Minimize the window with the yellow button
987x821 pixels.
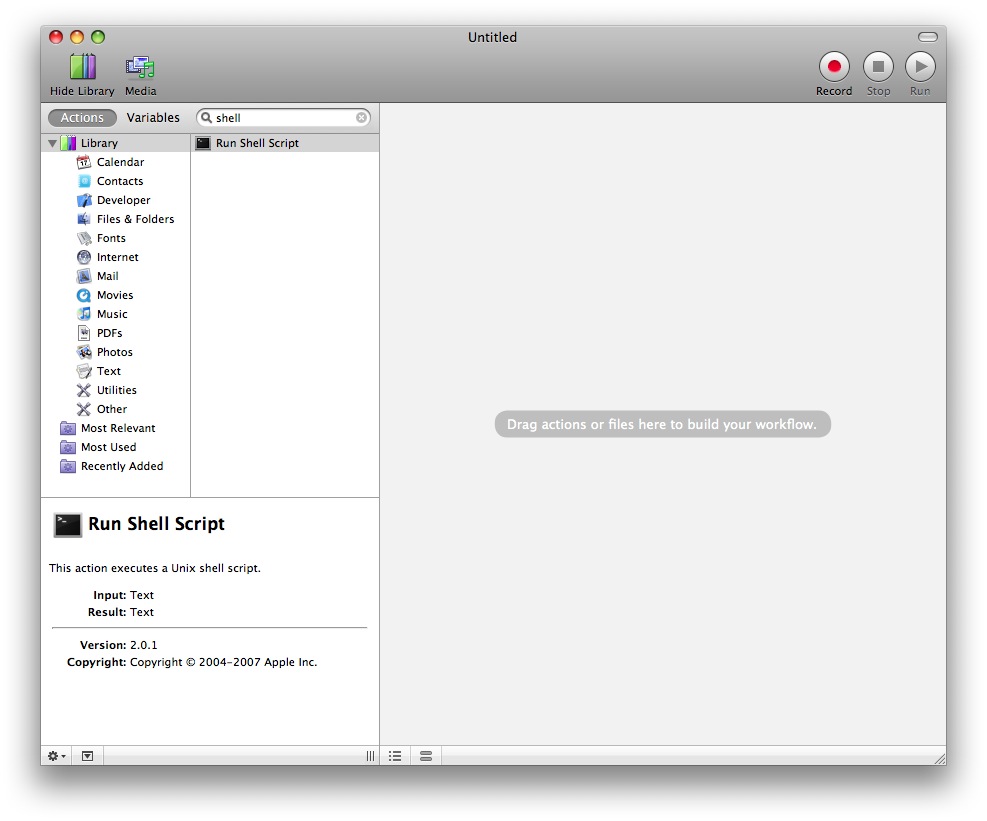click(77, 37)
